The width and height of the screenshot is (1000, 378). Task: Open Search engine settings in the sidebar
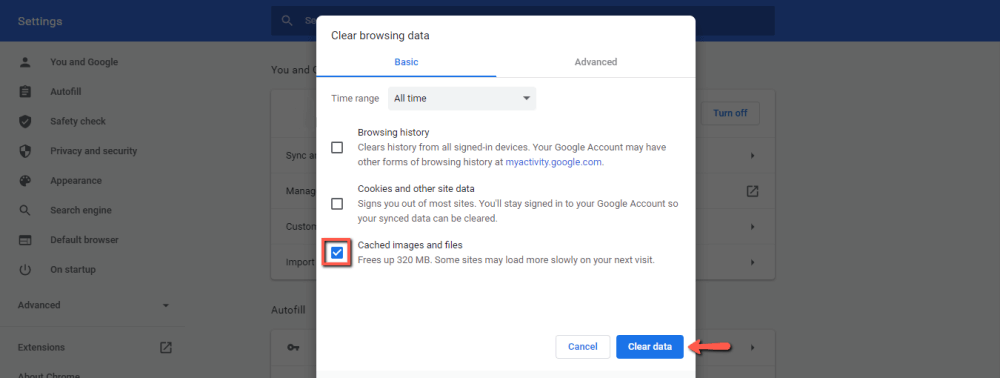click(81, 210)
